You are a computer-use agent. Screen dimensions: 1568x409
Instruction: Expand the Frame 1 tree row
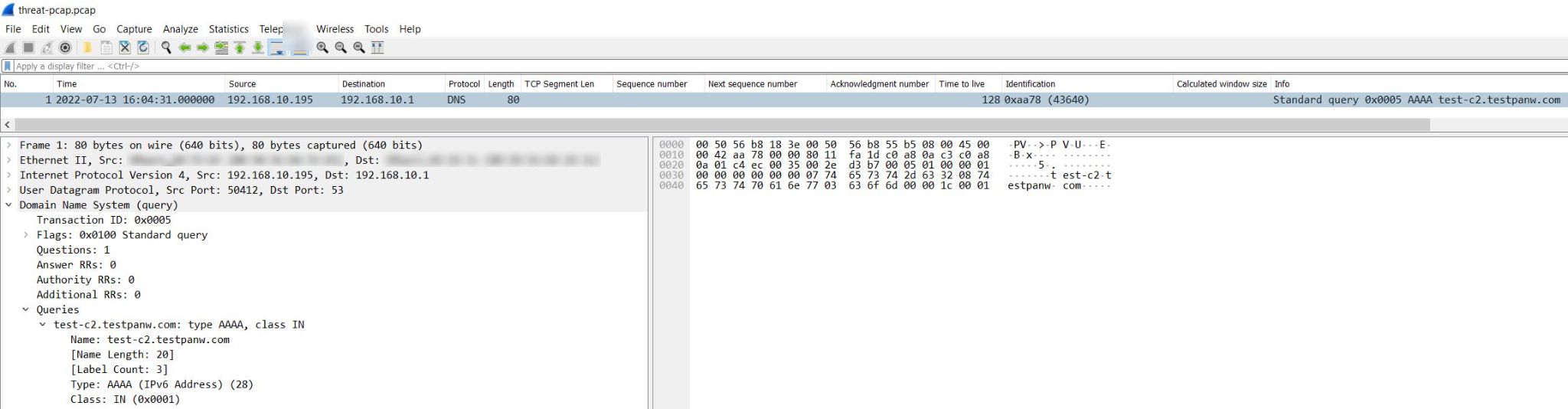tap(9, 145)
